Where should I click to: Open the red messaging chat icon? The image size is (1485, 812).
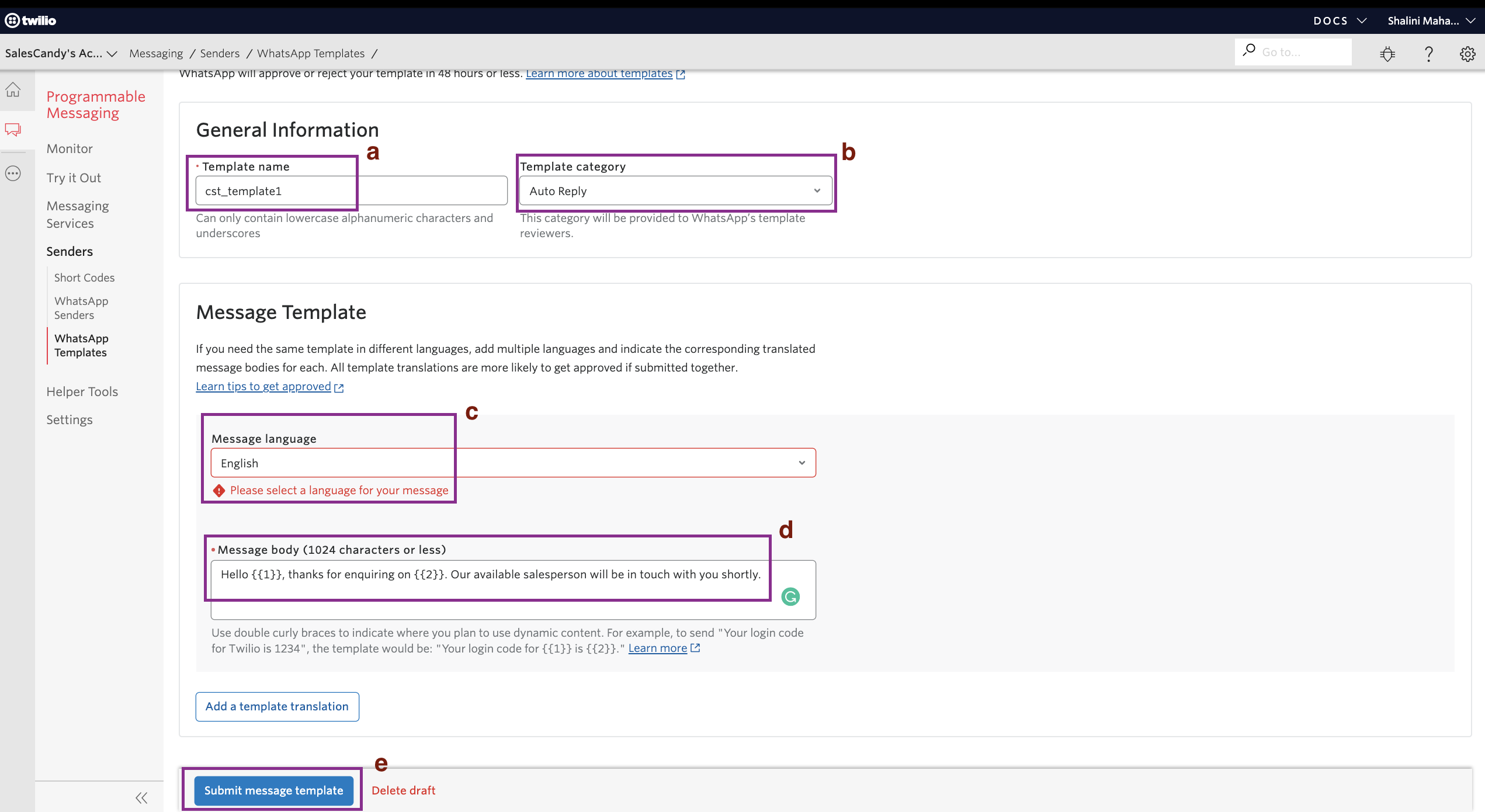[13, 130]
